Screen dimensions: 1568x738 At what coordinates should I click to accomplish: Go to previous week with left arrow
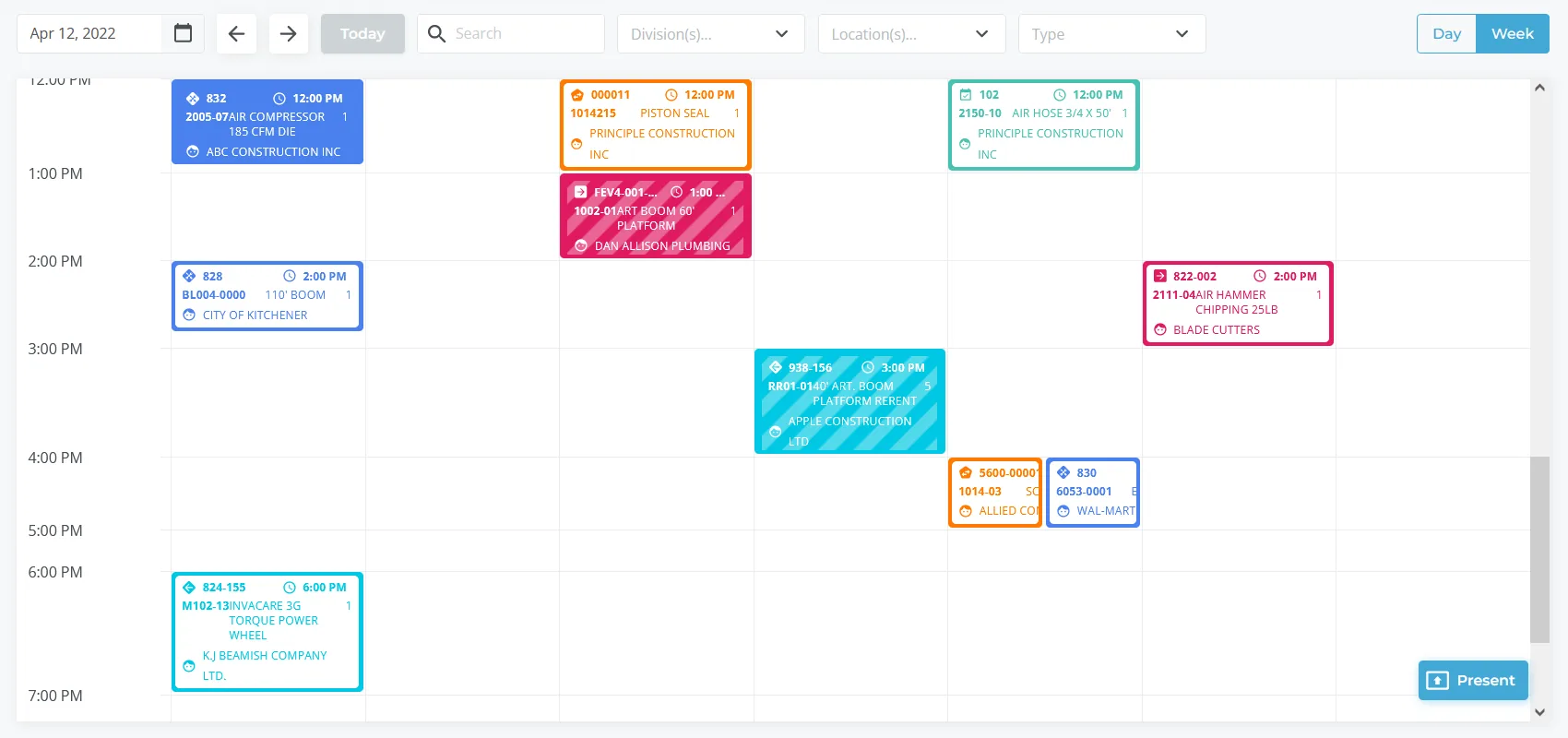[x=236, y=33]
